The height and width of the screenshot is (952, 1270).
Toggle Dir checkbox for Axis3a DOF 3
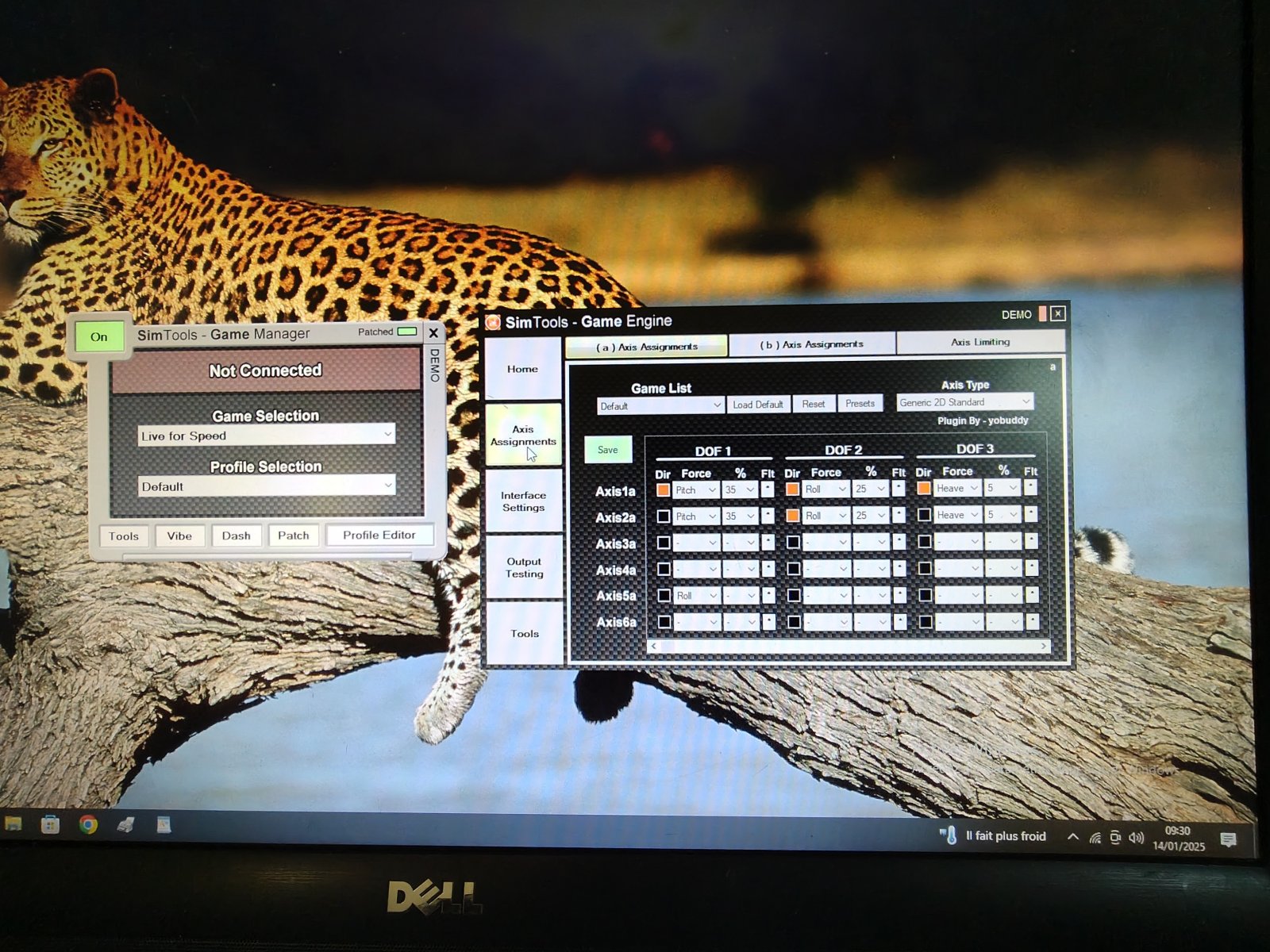coord(925,541)
